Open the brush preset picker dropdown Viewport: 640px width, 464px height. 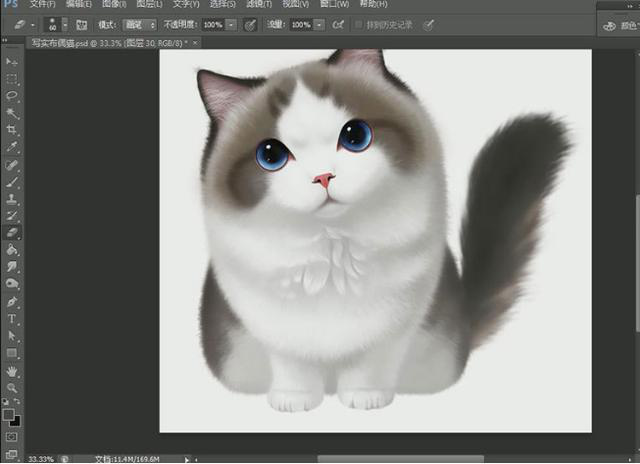pyautogui.click(x=65, y=24)
